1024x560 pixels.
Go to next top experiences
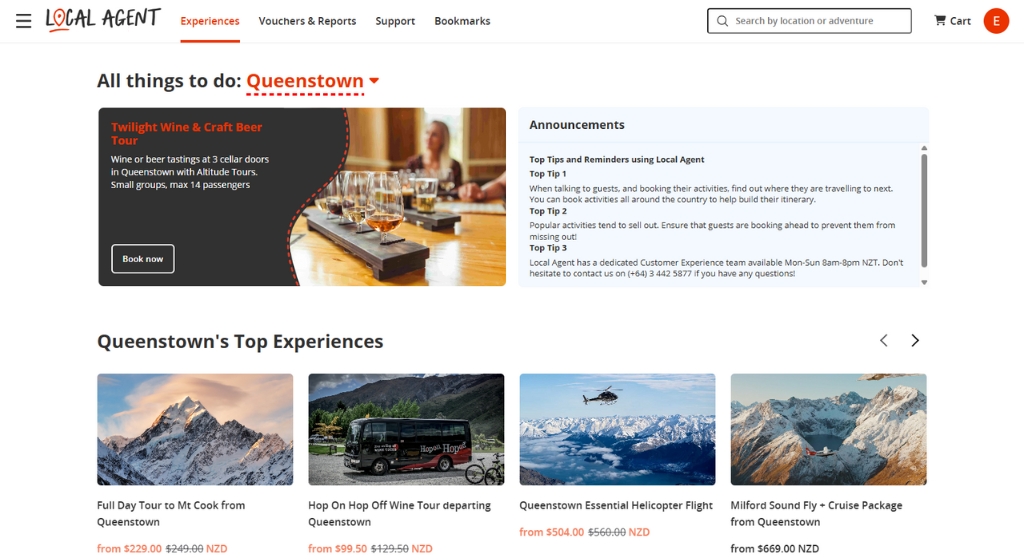pos(915,341)
